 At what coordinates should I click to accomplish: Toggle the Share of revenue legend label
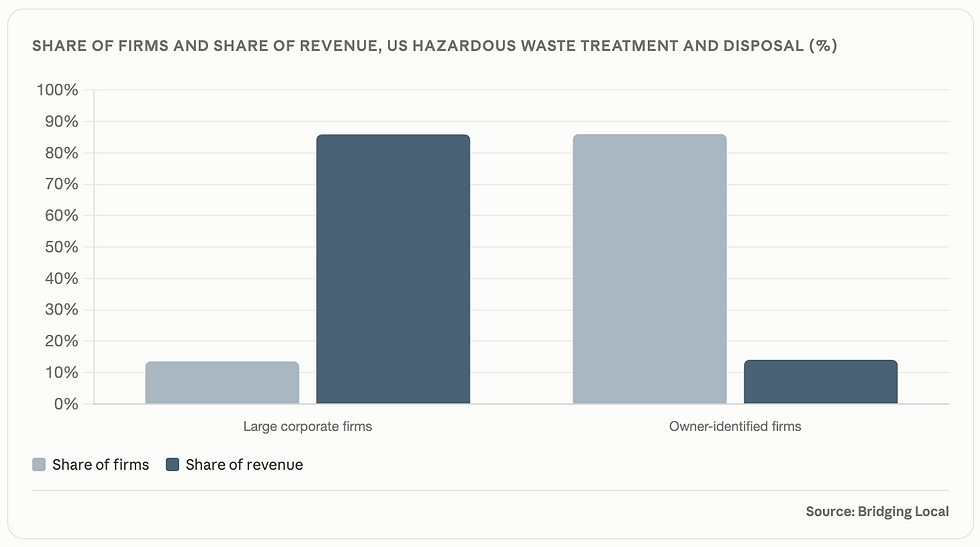coord(244,464)
